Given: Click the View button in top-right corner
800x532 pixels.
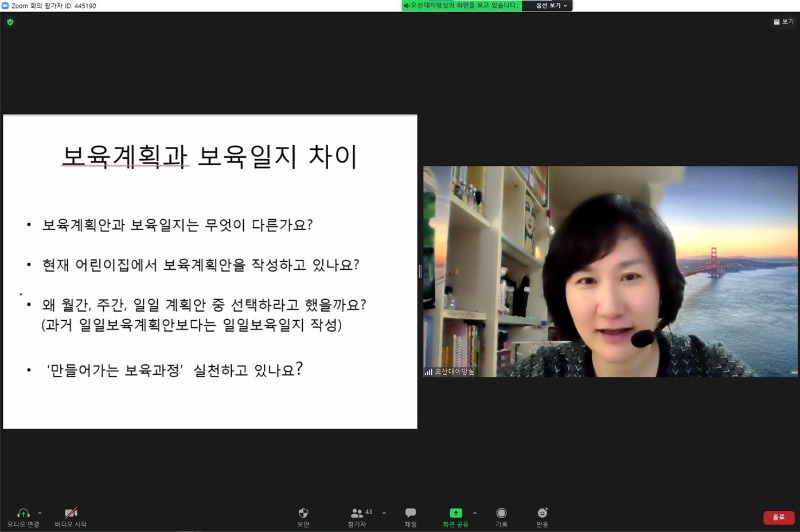Looking at the screenshot, I should click(783, 21).
